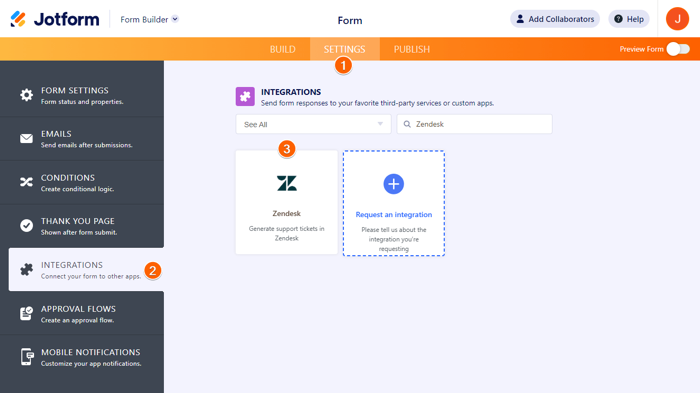Open the SETTINGS tab
Screen dimensions: 700x393
pyautogui.click(x=345, y=49)
